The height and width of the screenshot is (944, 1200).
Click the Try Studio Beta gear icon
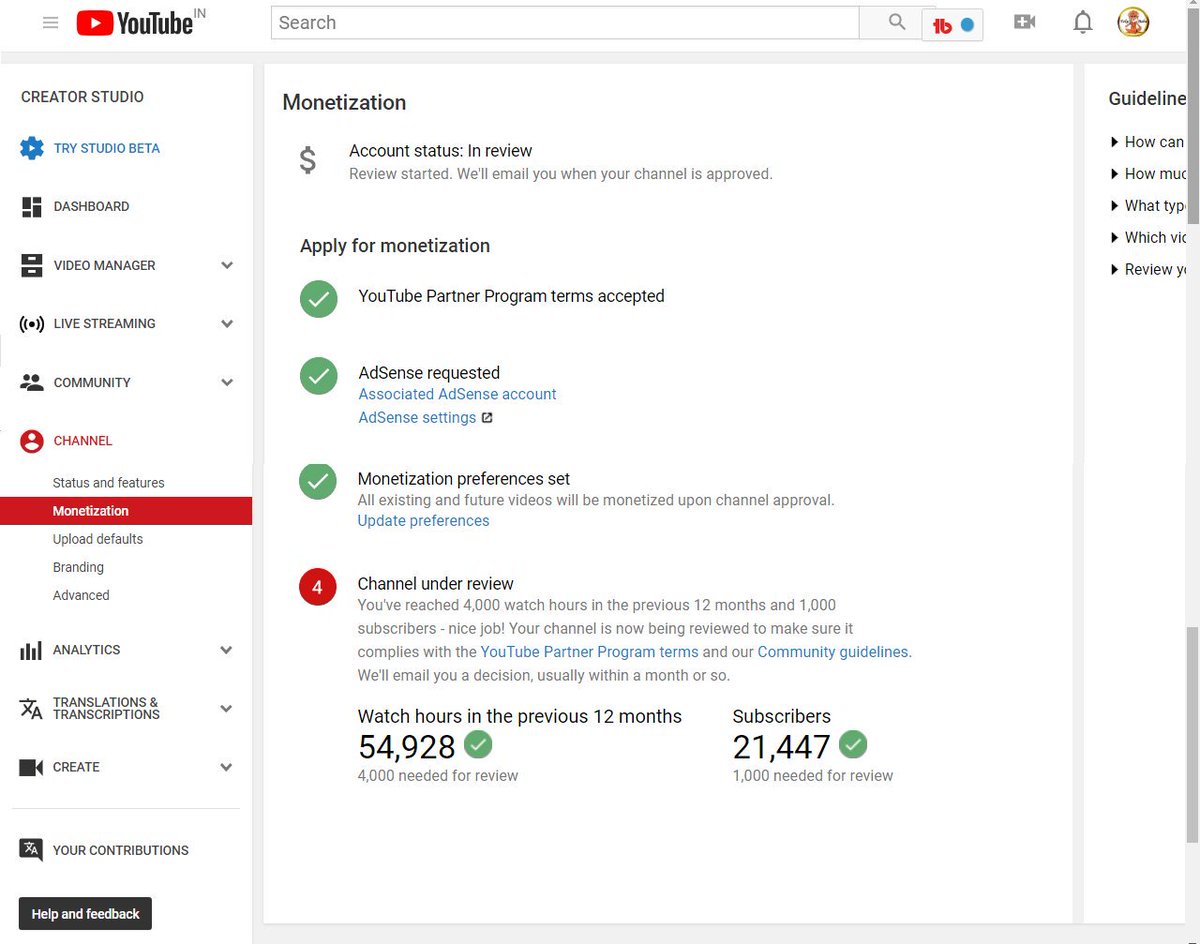[x=32, y=148]
